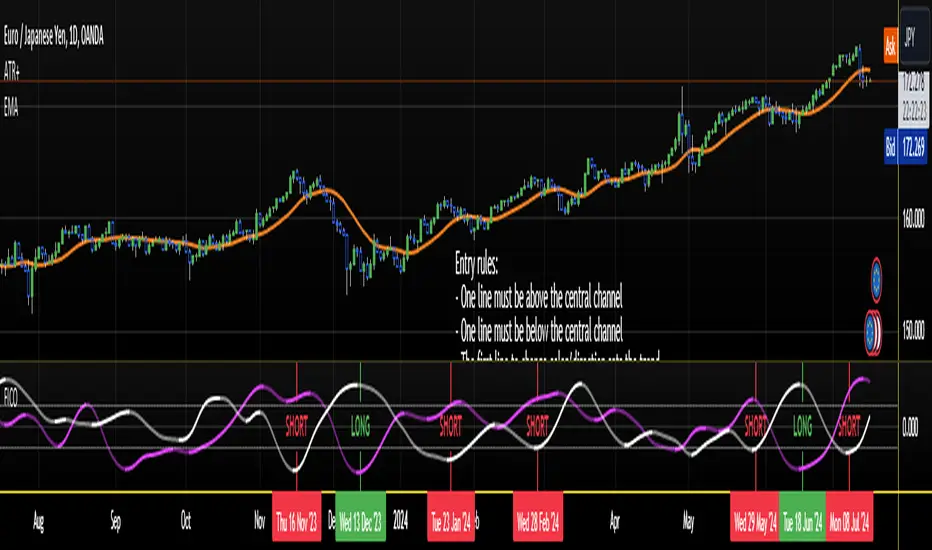Click the Thu 16 Nov '23 red date marker
This screenshot has width=932, height=550.
[x=297, y=516]
